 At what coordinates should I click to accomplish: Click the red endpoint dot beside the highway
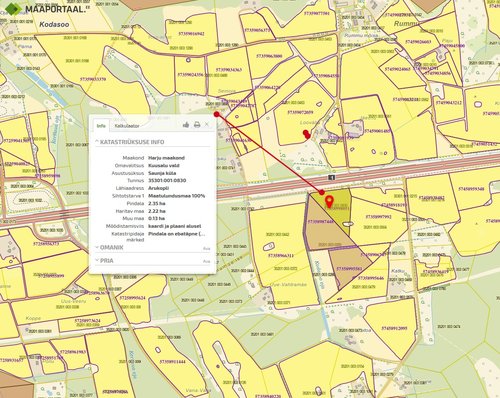point(322,192)
